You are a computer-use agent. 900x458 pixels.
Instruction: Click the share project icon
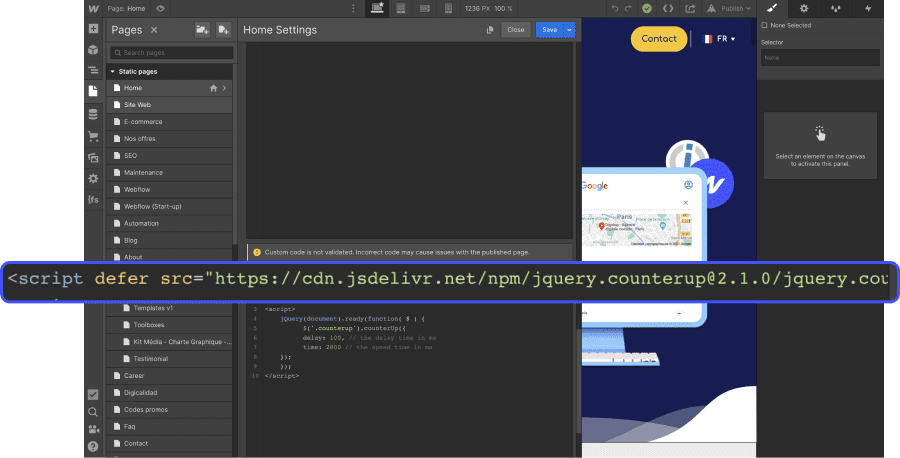(690, 9)
